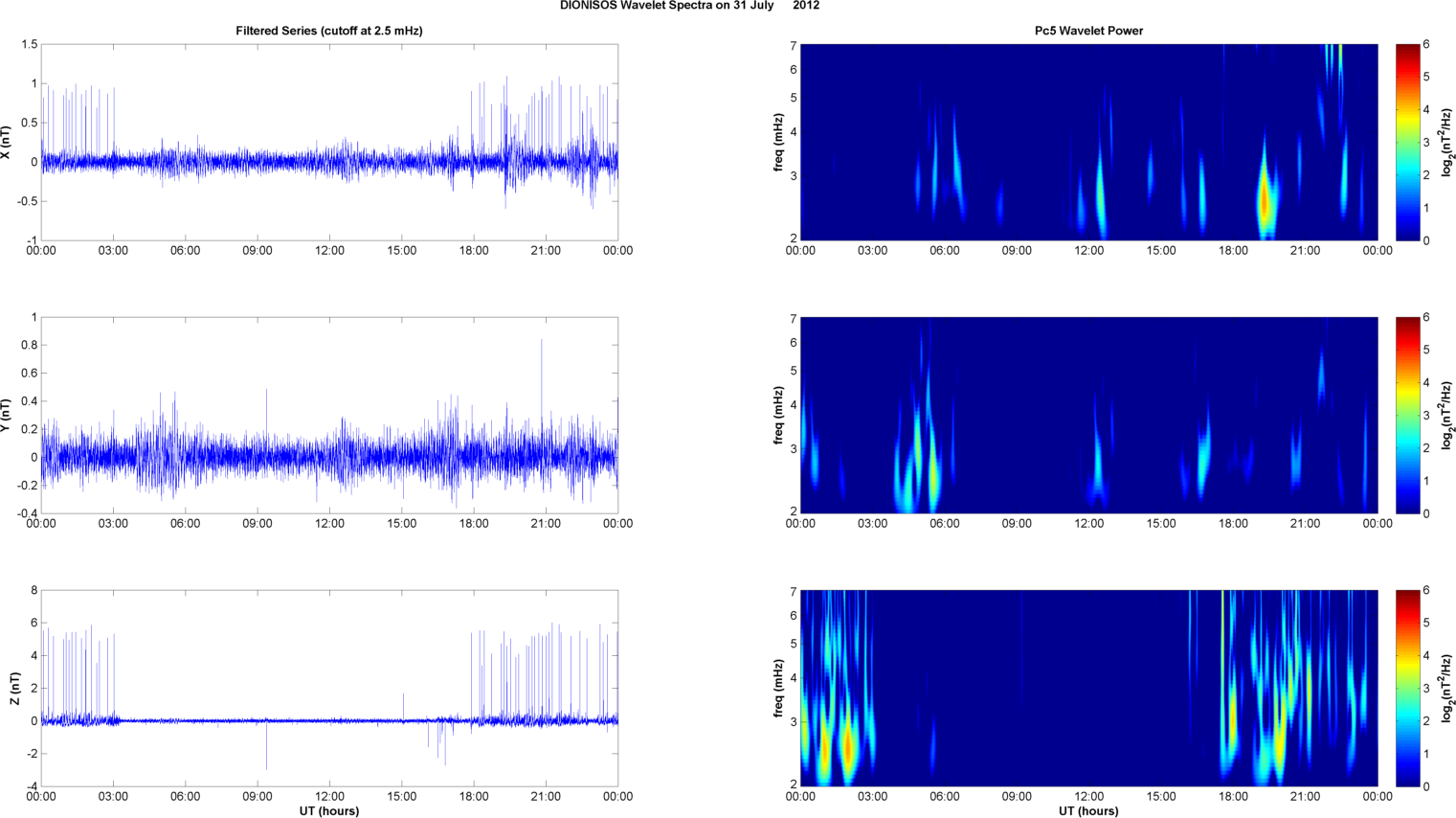
Task: Click "freq (mHz)" label of bottom spectrogram
Action: [x=779, y=689]
